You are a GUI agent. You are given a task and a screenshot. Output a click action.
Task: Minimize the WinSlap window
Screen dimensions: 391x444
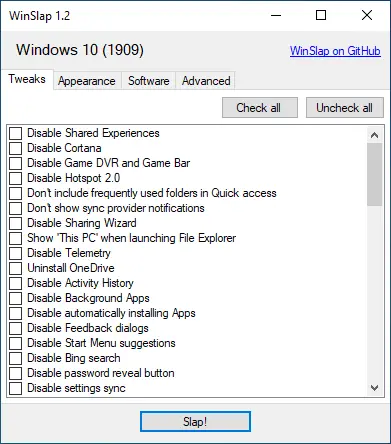[x=276, y=15]
